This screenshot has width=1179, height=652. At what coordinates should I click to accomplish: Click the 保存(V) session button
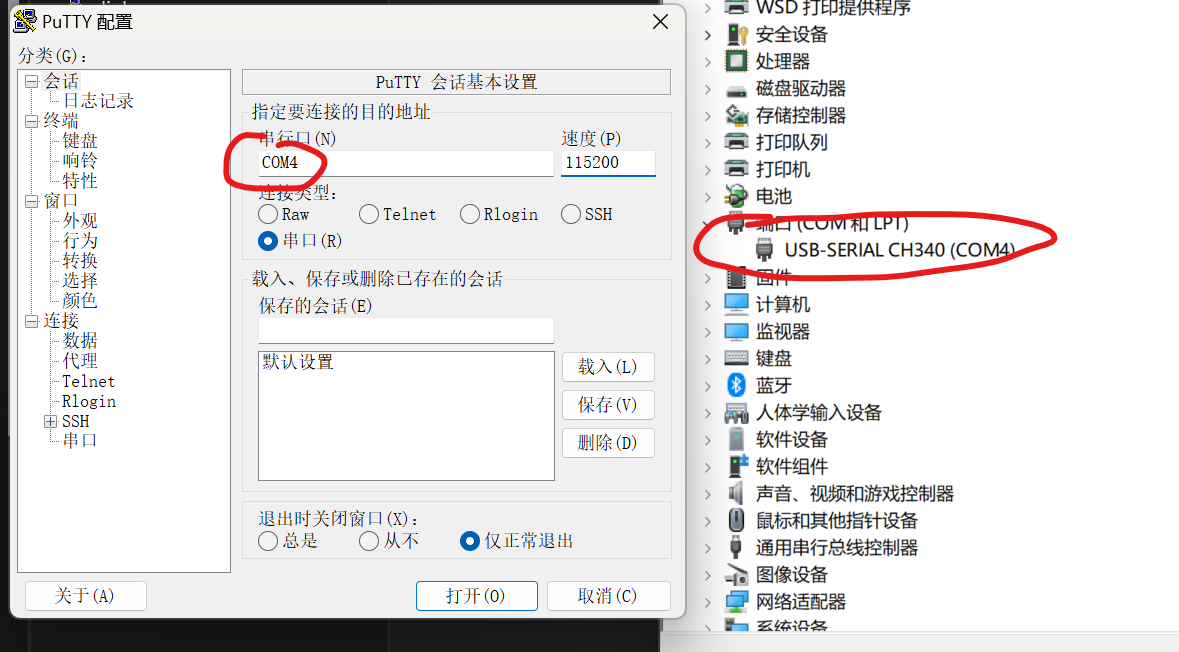pos(608,405)
